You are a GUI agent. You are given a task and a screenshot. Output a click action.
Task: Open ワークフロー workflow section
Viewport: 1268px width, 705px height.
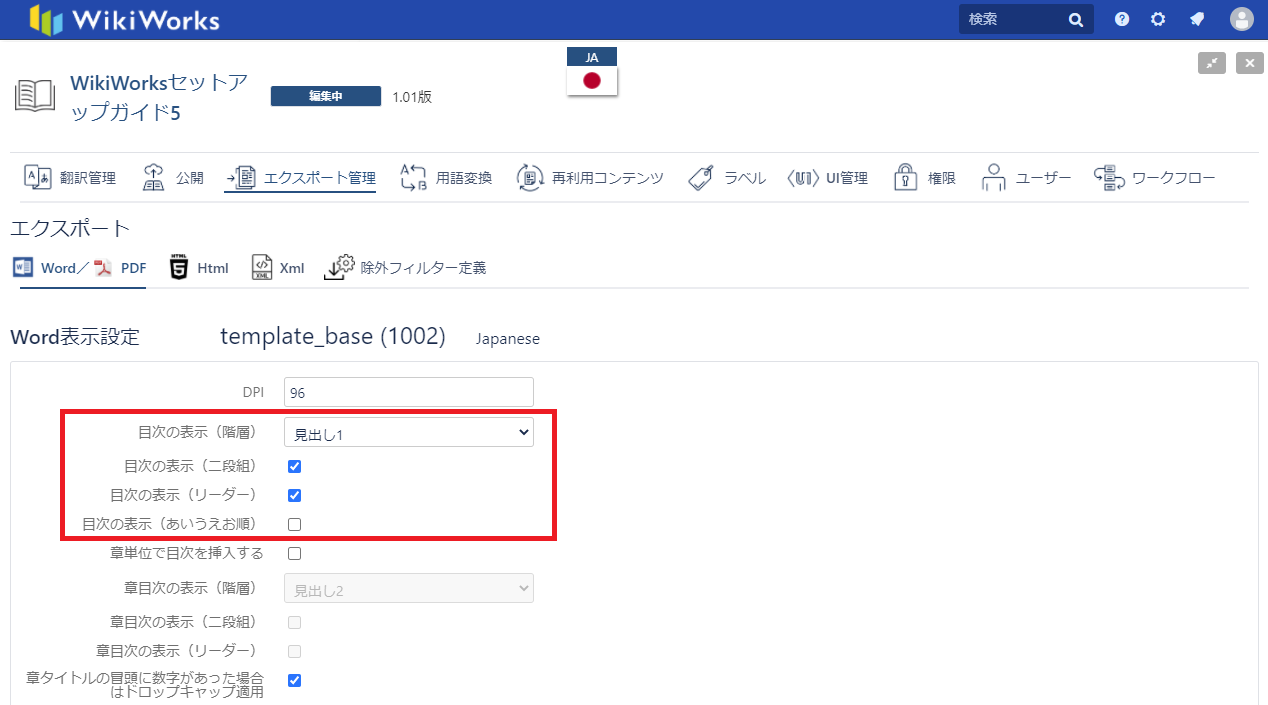point(1154,178)
